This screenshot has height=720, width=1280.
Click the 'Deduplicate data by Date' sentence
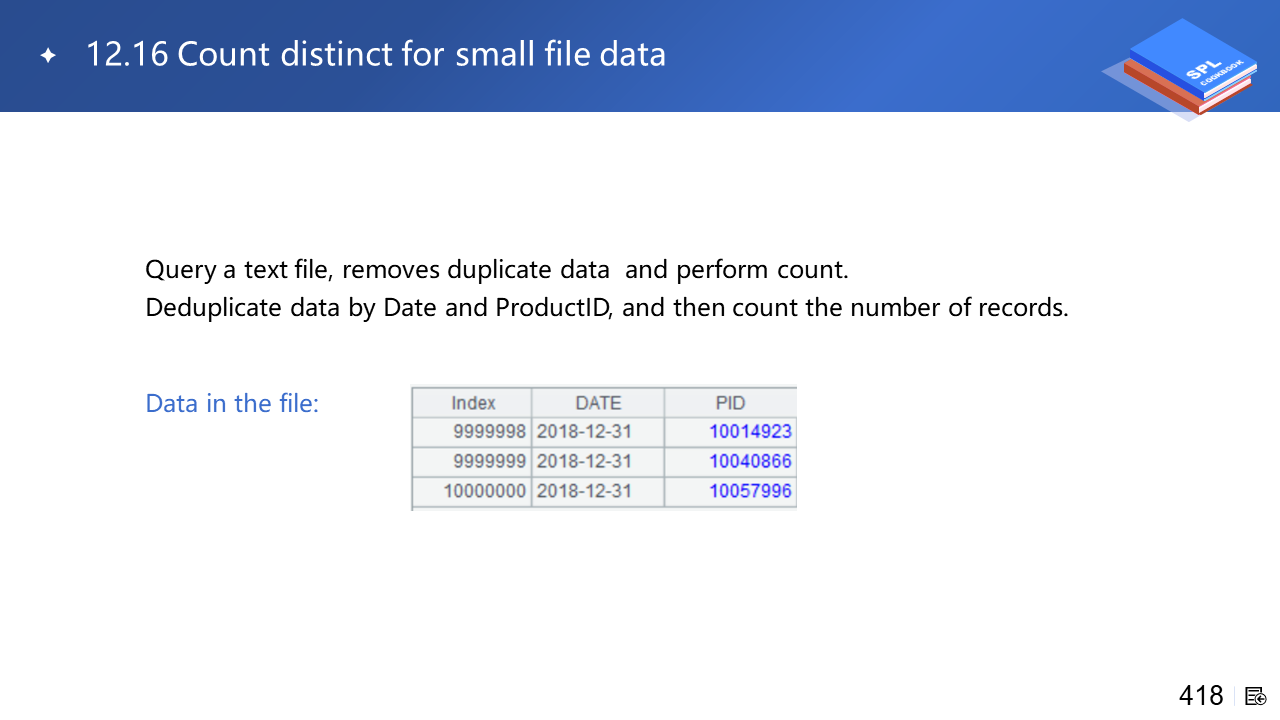pos(606,307)
